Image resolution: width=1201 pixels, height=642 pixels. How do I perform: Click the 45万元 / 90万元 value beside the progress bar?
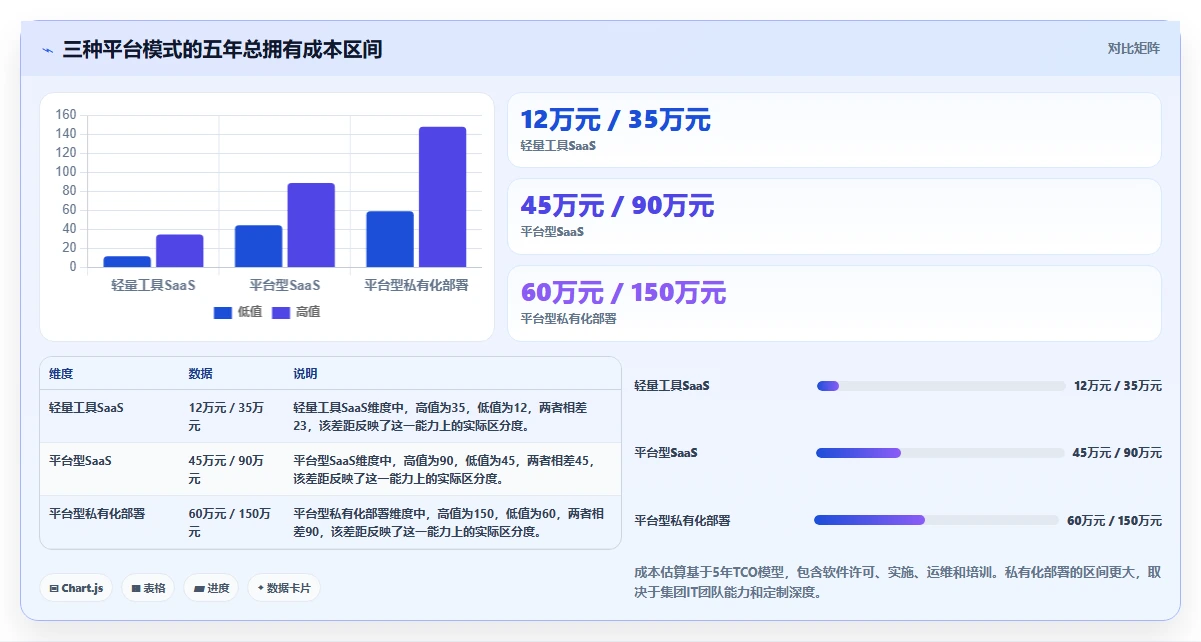pyautogui.click(x=1117, y=453)
